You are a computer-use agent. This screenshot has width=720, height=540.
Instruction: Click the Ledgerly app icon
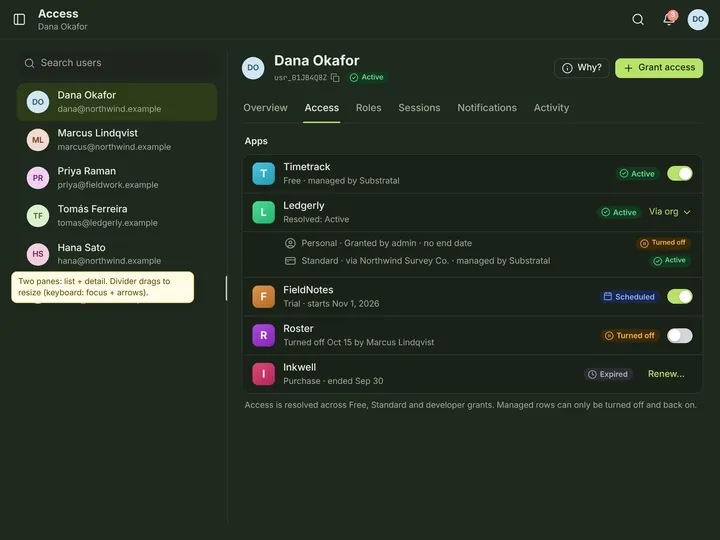[x=264, y=212]
